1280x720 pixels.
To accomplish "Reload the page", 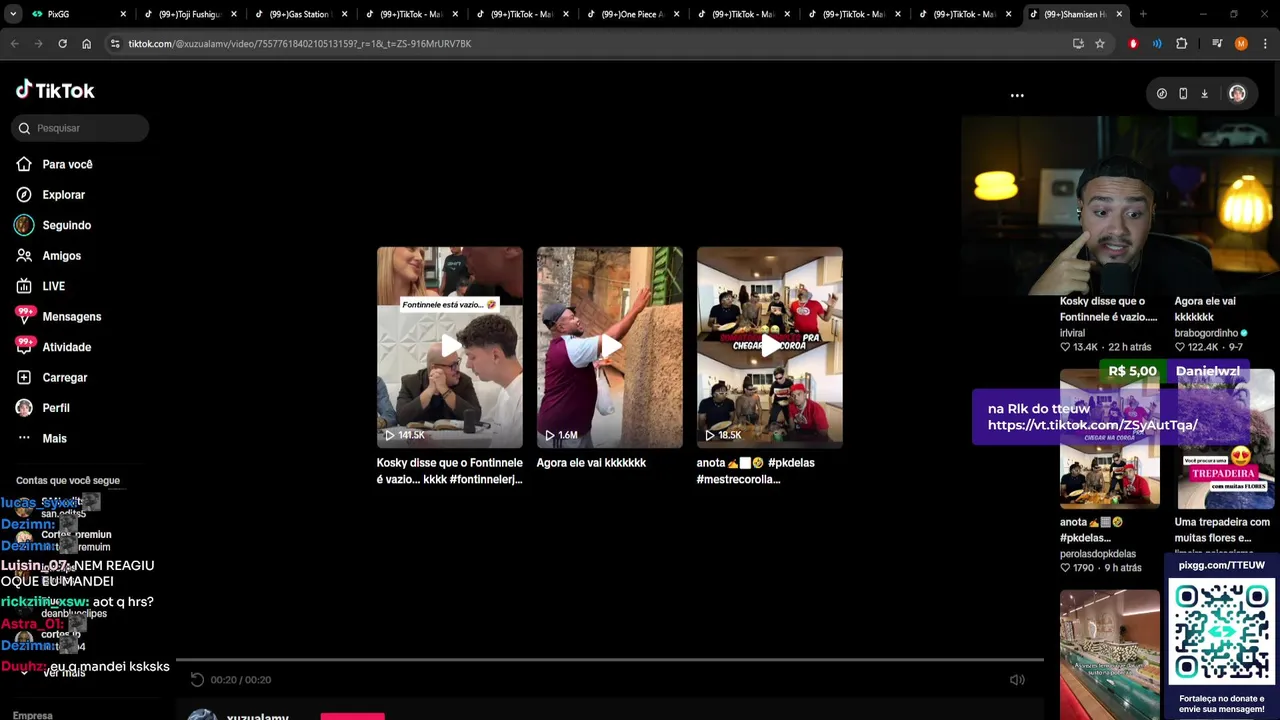I will [62, 44].
